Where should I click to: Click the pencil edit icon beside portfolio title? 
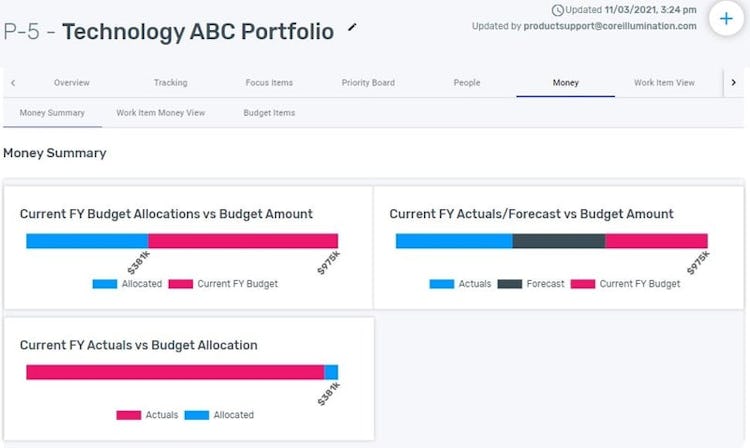click(352, 28)
